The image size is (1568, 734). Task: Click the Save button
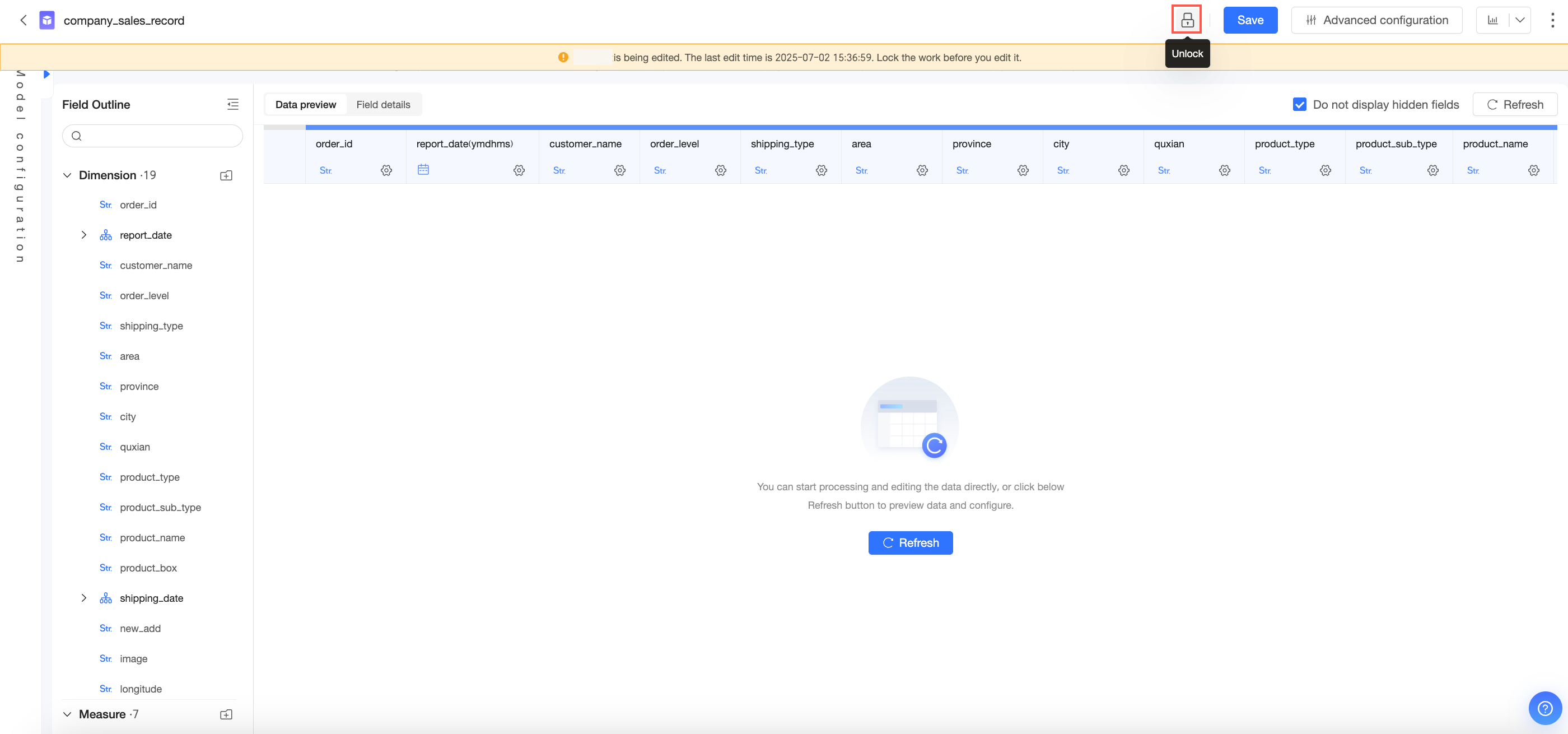pyautogui.click(x=1250, y=20)
